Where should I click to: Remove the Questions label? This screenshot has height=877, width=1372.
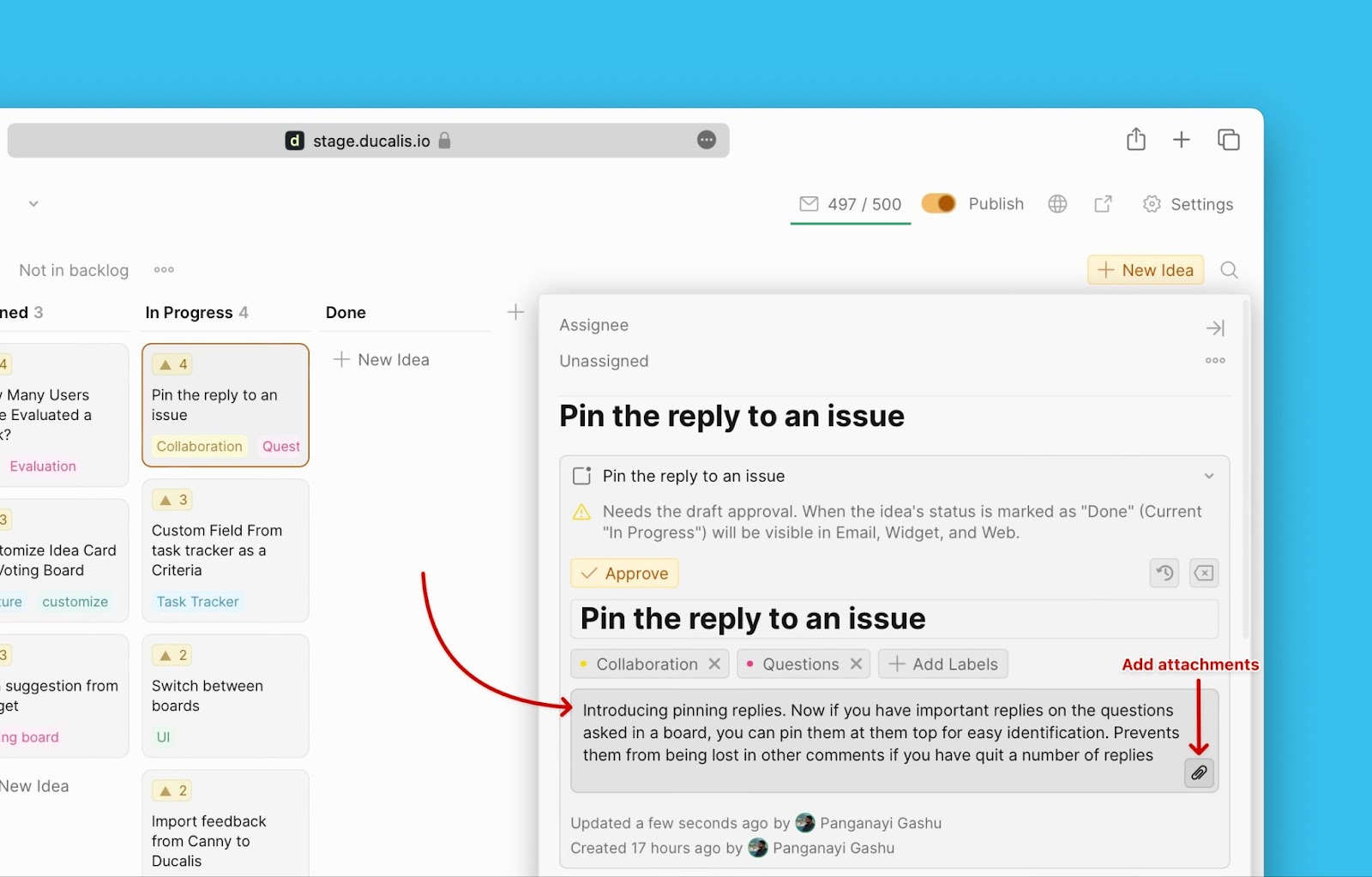click(x=856, y=664)
